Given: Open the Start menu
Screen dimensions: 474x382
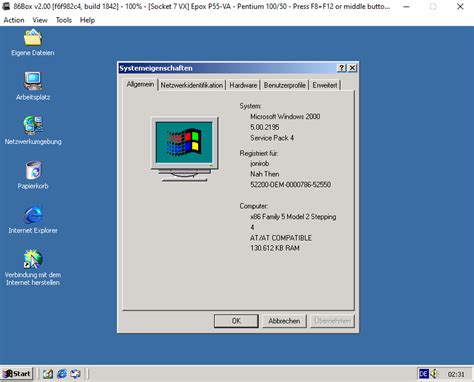Looking at the screenshot, I should tap(17, 374).
